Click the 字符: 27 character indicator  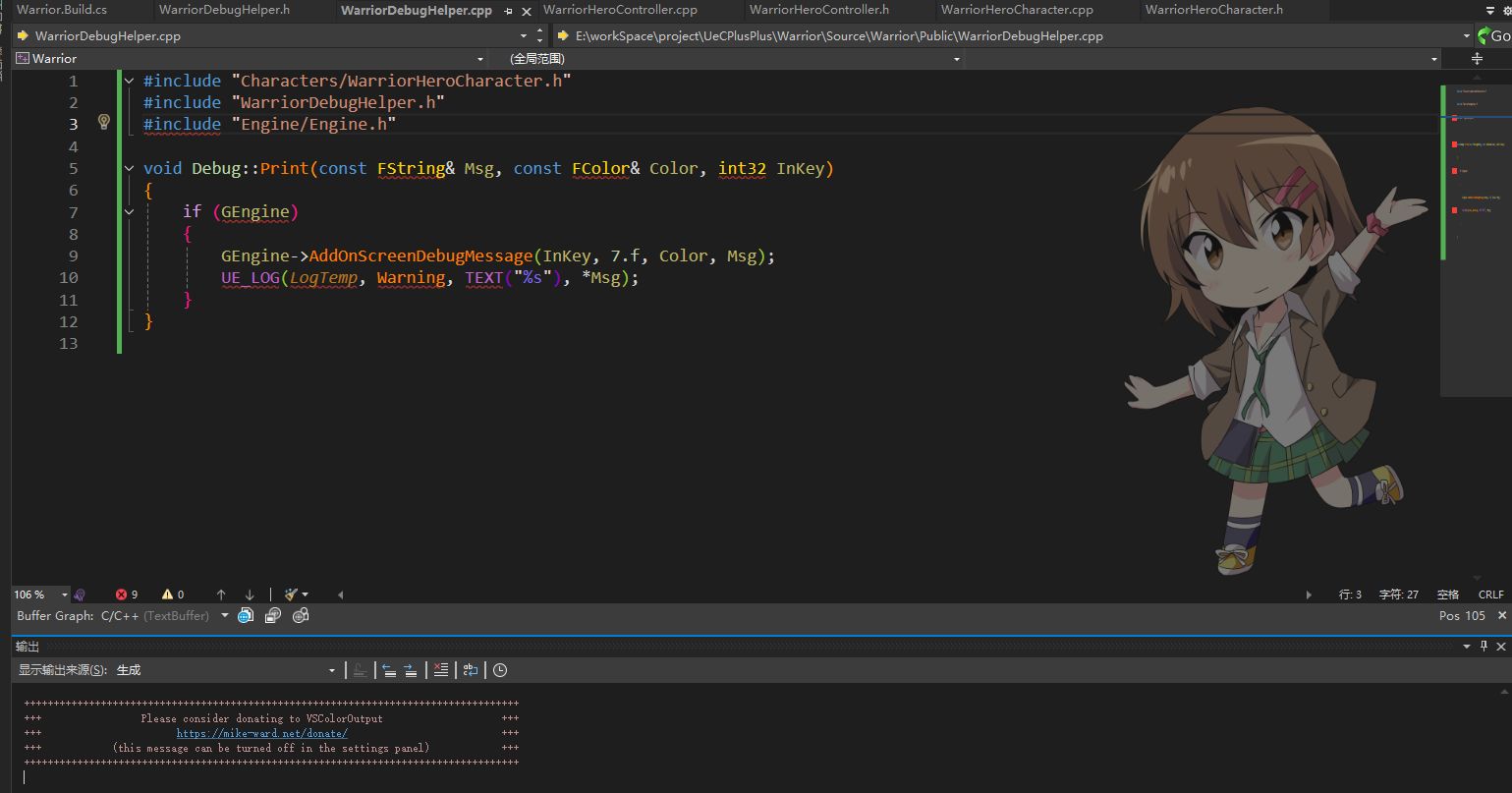[x=1399, y=595]
